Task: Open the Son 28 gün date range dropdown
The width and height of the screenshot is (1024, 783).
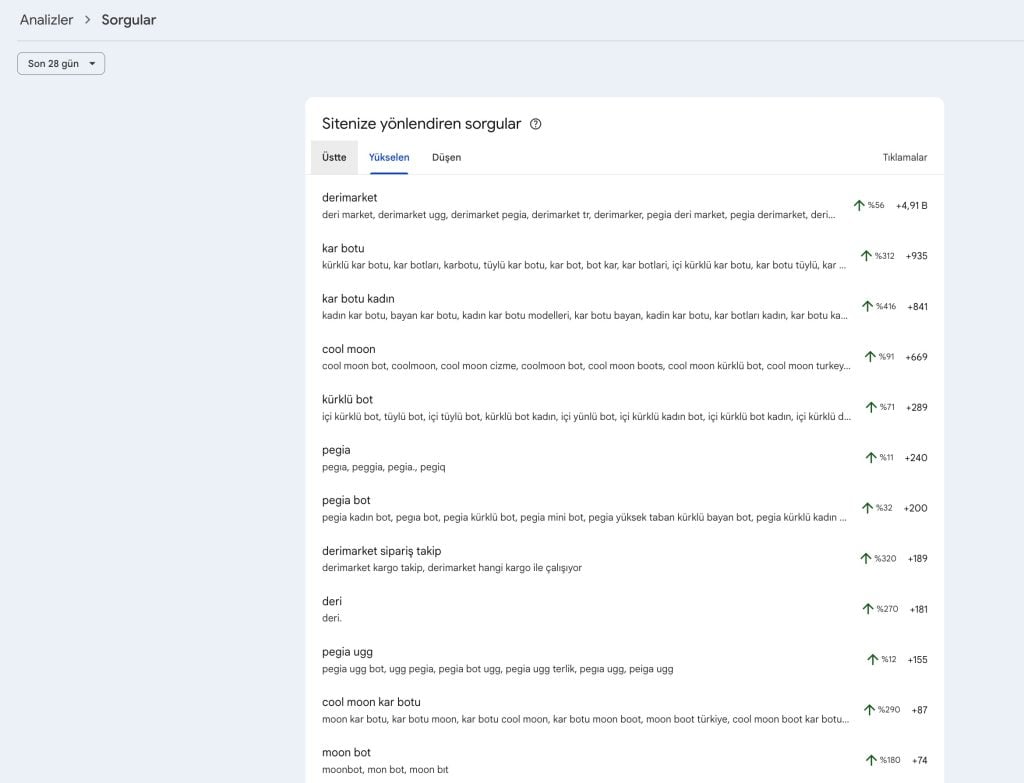Action: coord(61,63)
